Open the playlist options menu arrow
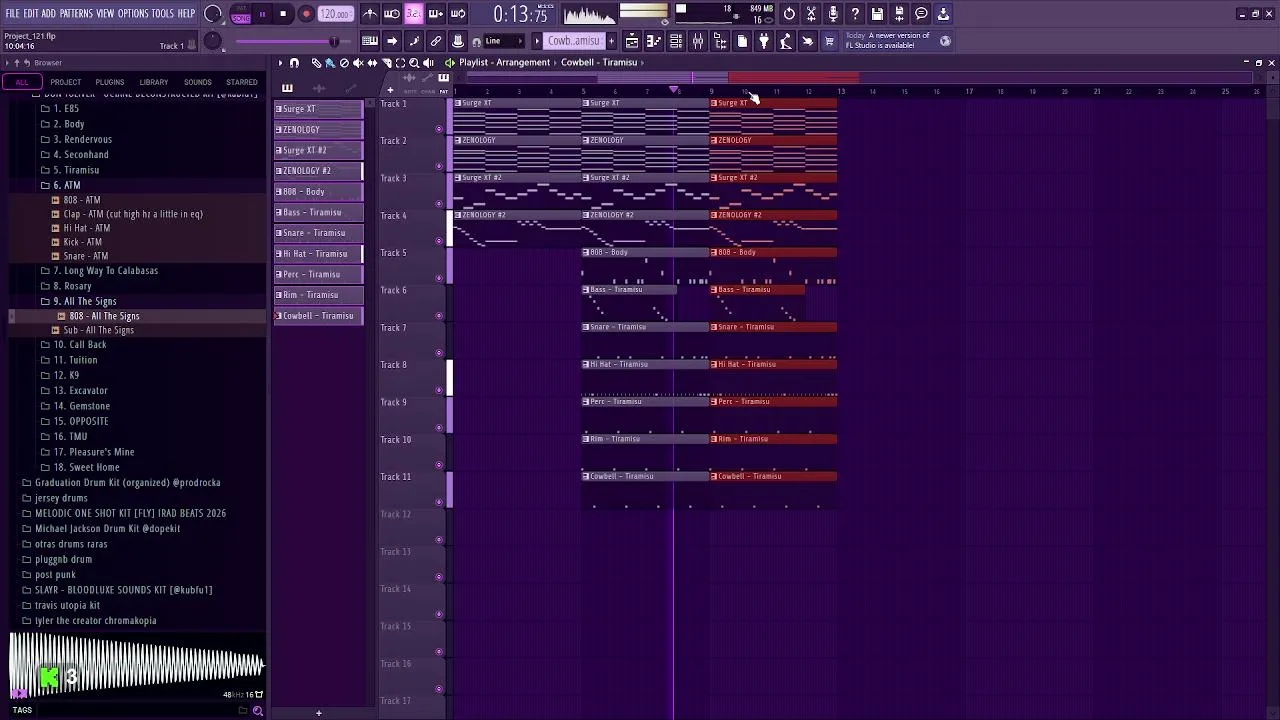Screen dimensions: 1280x720 [x=281, y=63]
